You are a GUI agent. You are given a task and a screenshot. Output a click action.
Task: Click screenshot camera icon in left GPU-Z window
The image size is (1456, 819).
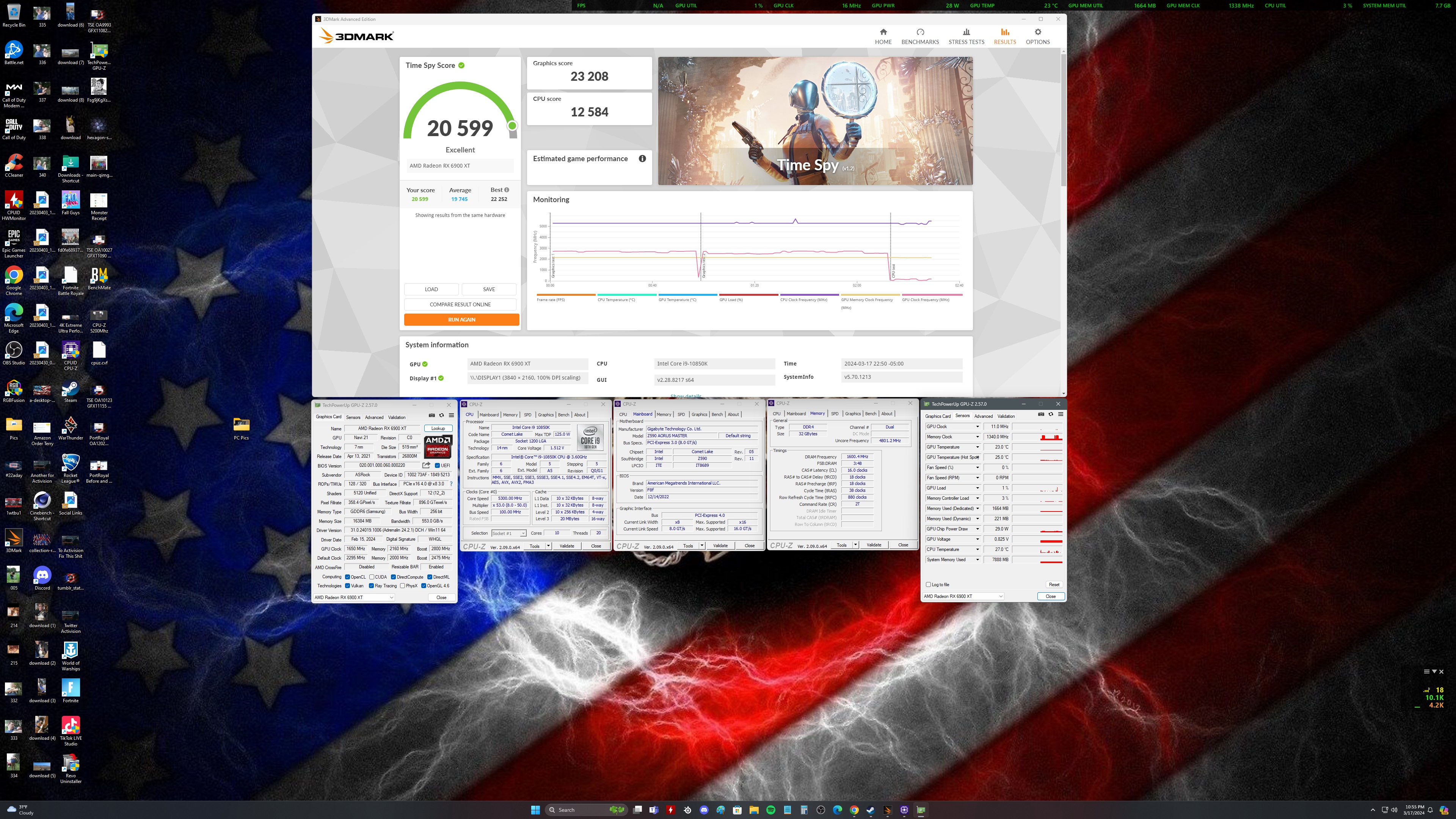pyautogui.click(x=432, y=416)
